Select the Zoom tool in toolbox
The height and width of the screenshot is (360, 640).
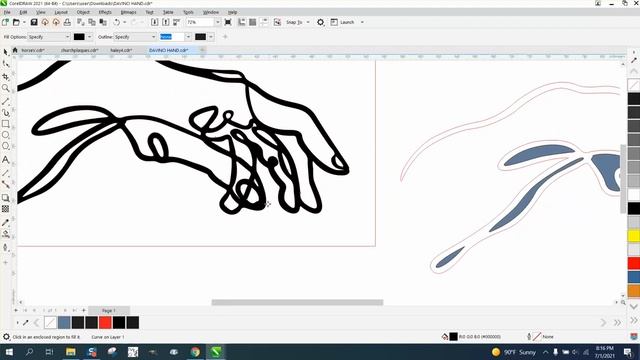(x=5, y=88)
